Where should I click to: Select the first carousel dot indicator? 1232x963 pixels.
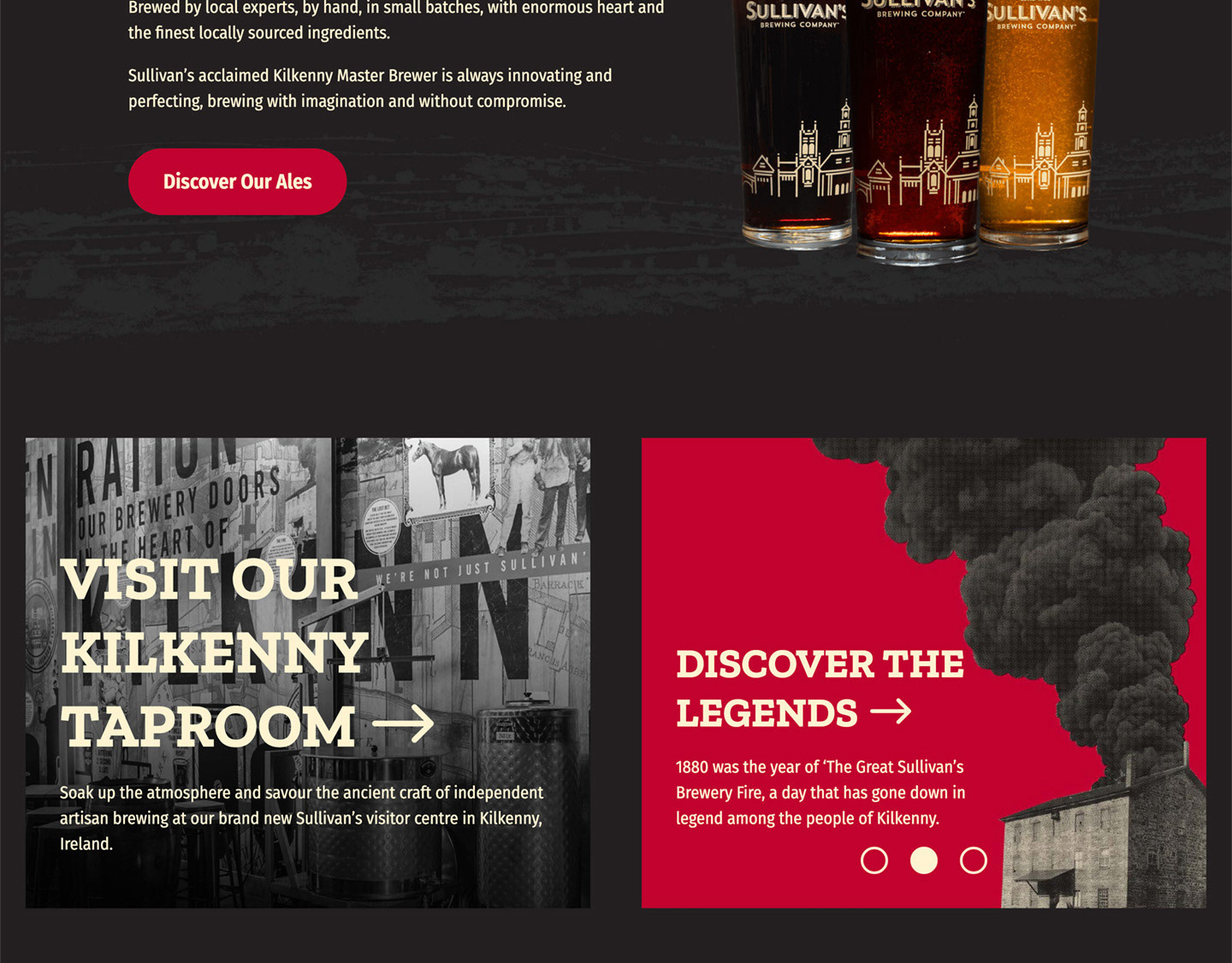pyautogui.click(x=874, y=860)
